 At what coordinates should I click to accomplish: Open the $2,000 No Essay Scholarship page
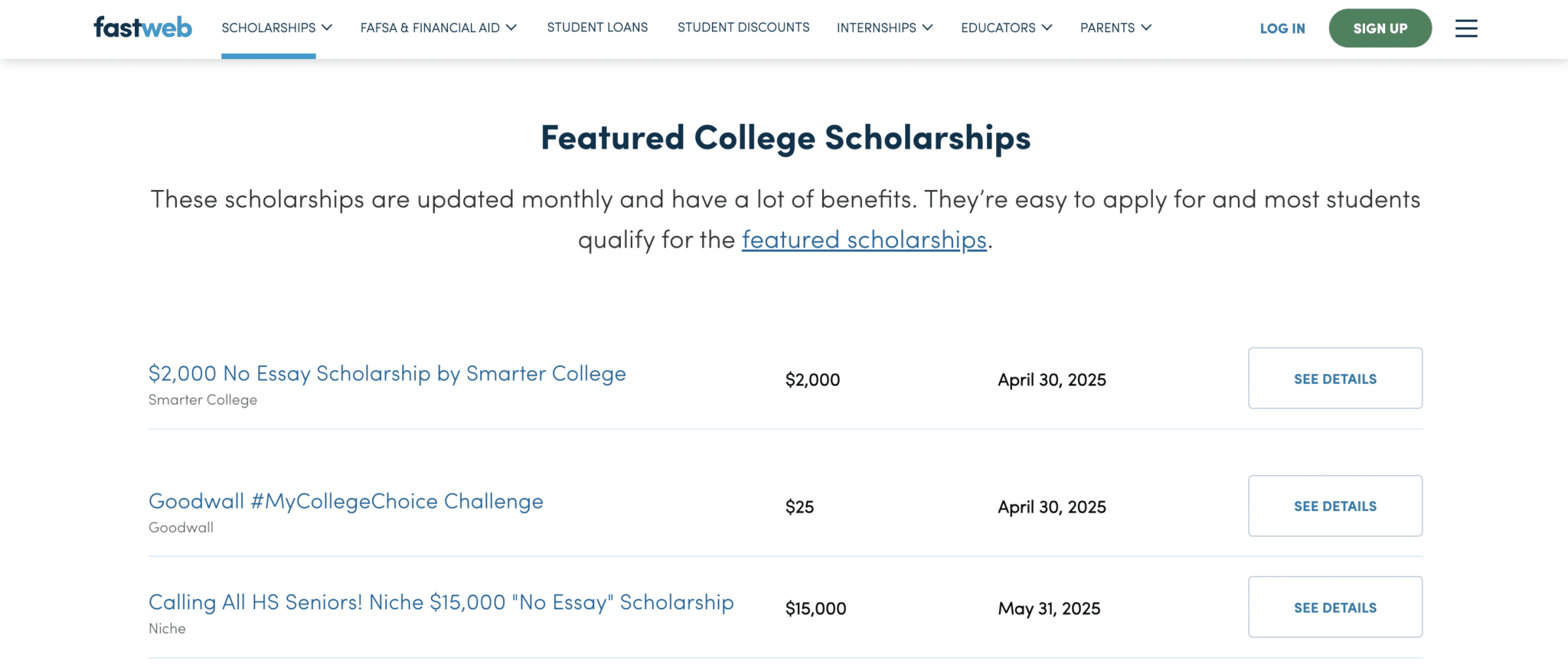(x=387, y=373)
